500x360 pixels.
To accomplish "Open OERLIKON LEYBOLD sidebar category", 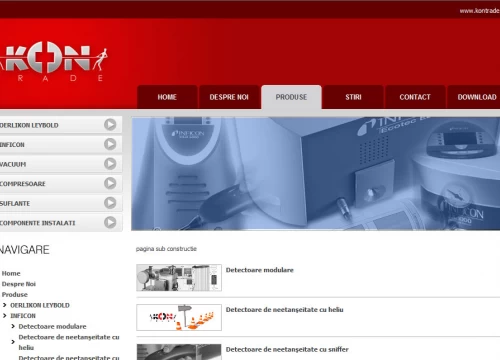I will 61,125.
